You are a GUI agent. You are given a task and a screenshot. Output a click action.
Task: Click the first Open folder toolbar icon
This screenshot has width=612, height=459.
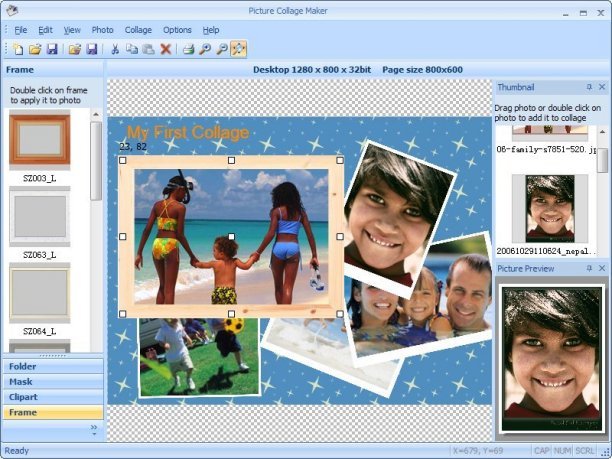tap(35, 49)
